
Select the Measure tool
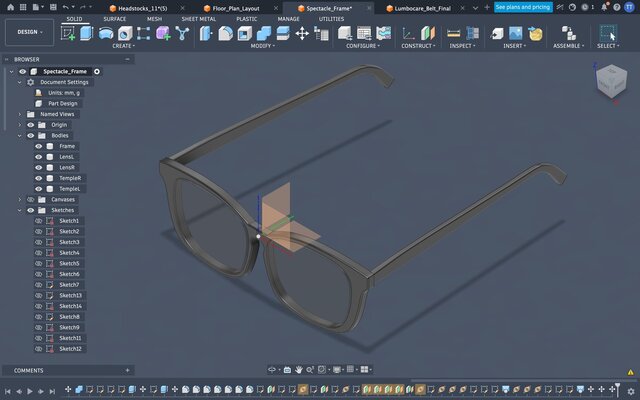(453, 33)
